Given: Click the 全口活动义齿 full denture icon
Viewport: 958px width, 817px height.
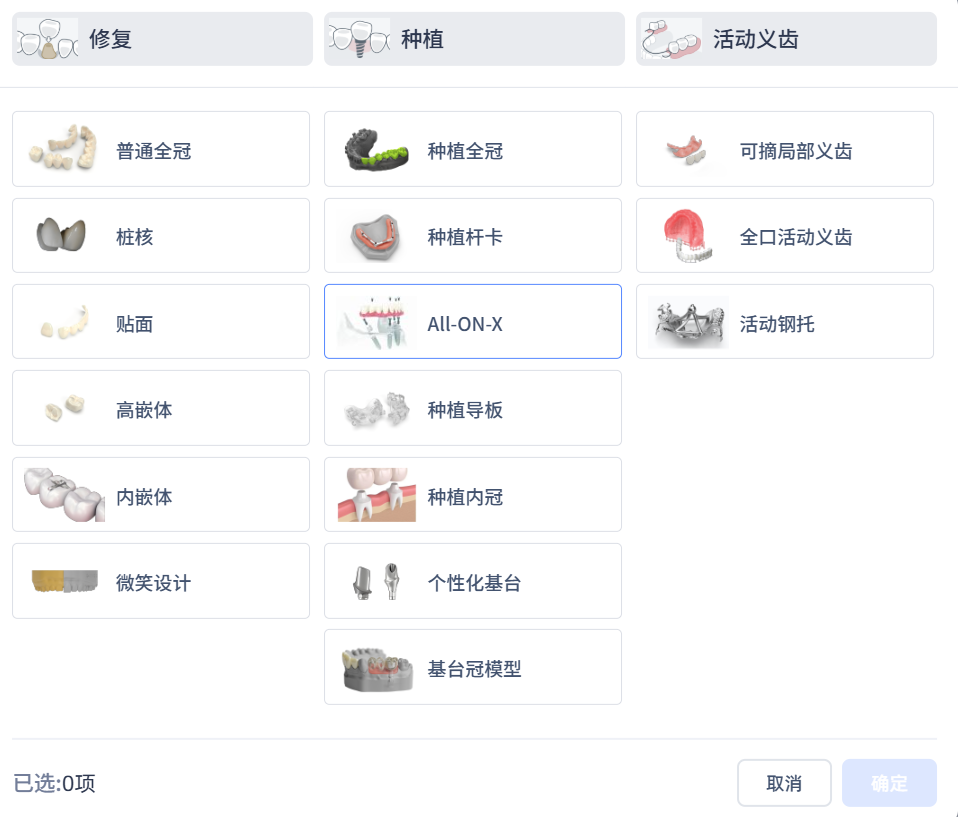Looking at the screenshot, I should (688, 236).
